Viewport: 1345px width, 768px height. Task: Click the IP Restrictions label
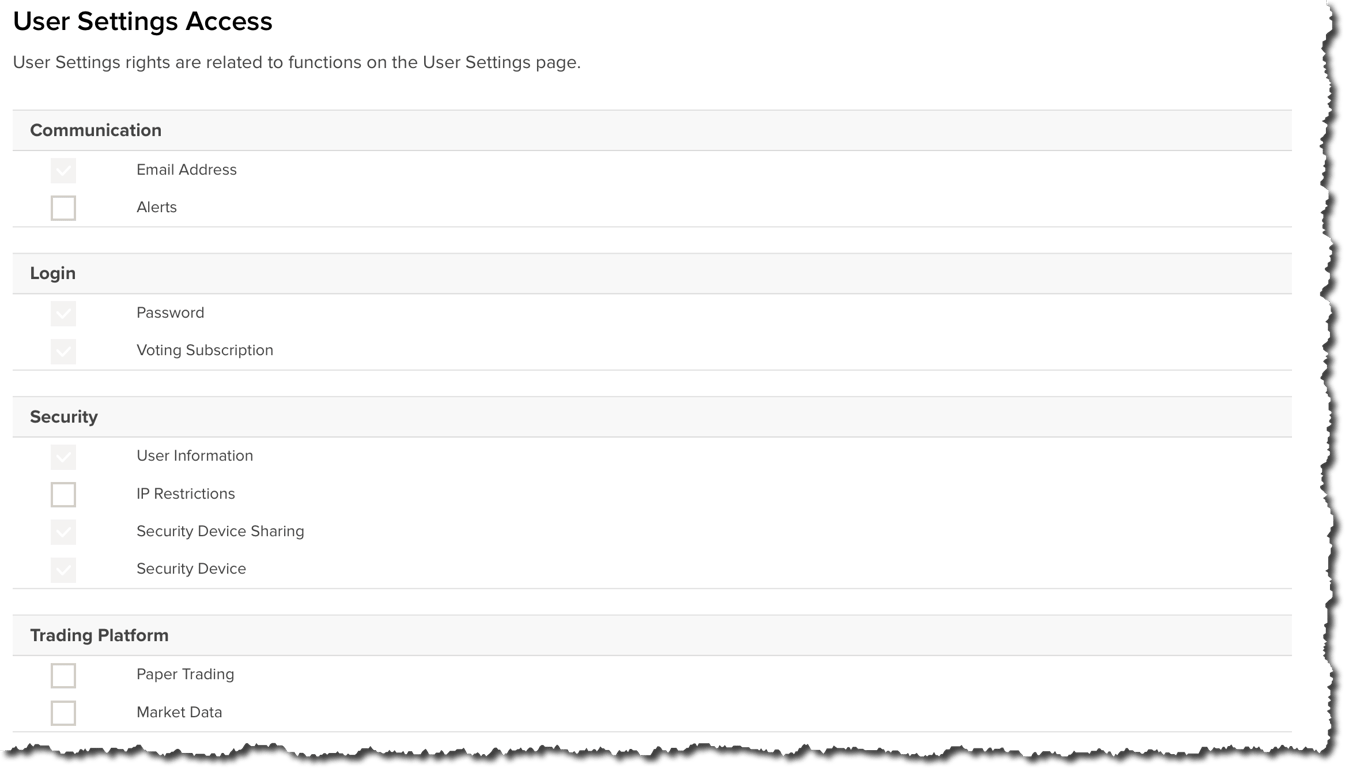[x=186, y=493]
